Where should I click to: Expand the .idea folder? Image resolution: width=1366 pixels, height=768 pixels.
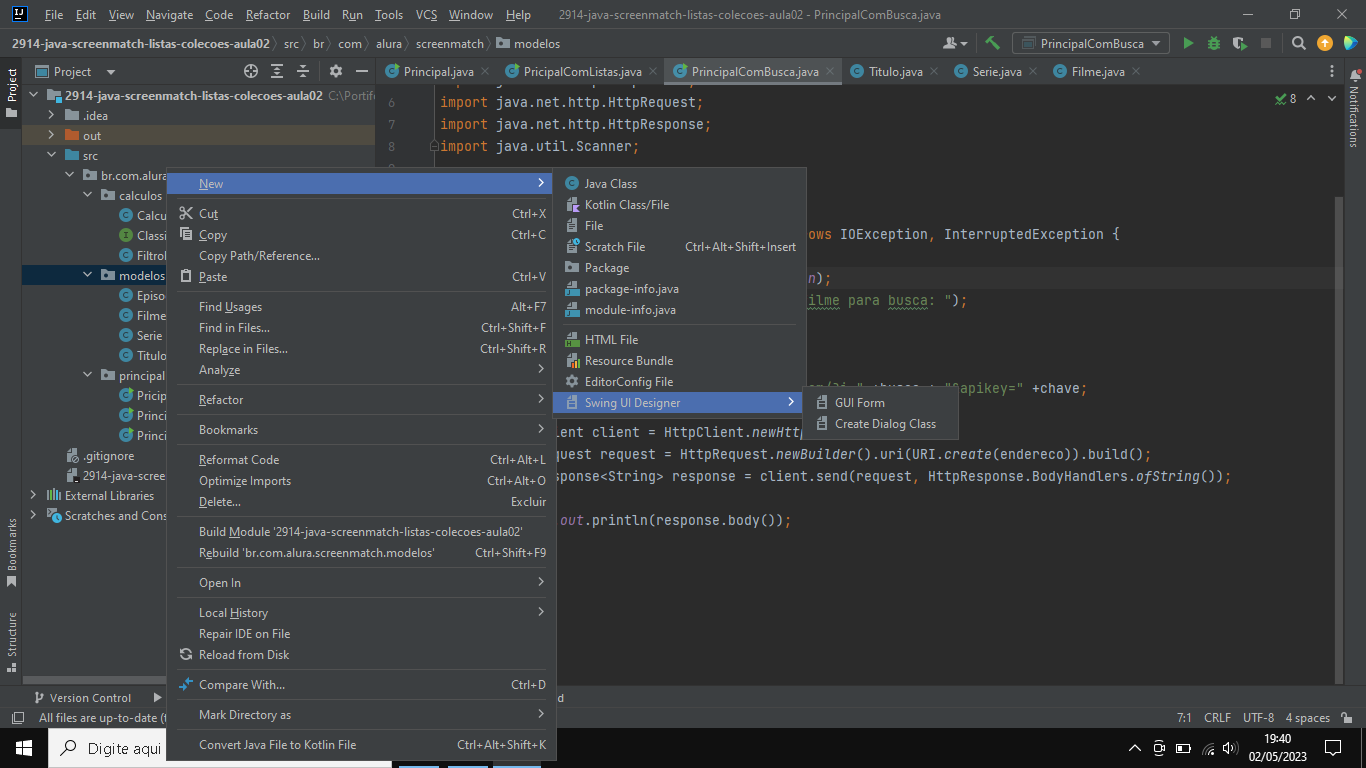tap(53, 116)
